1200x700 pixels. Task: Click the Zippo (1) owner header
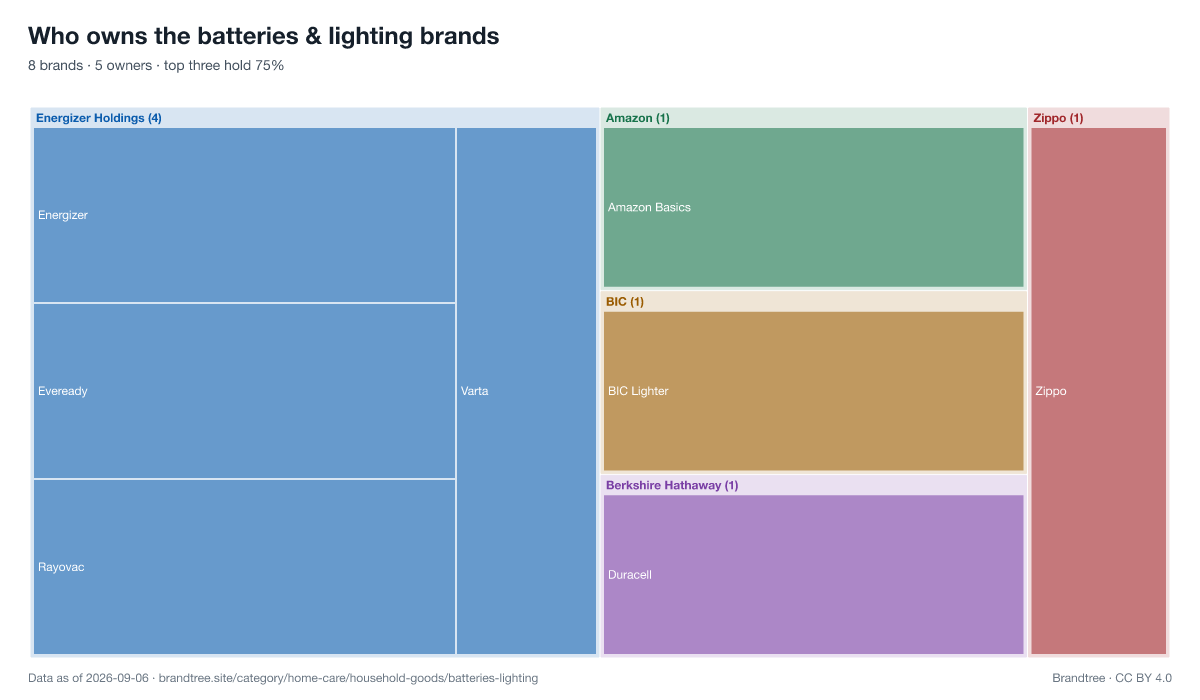[1058, 118]
